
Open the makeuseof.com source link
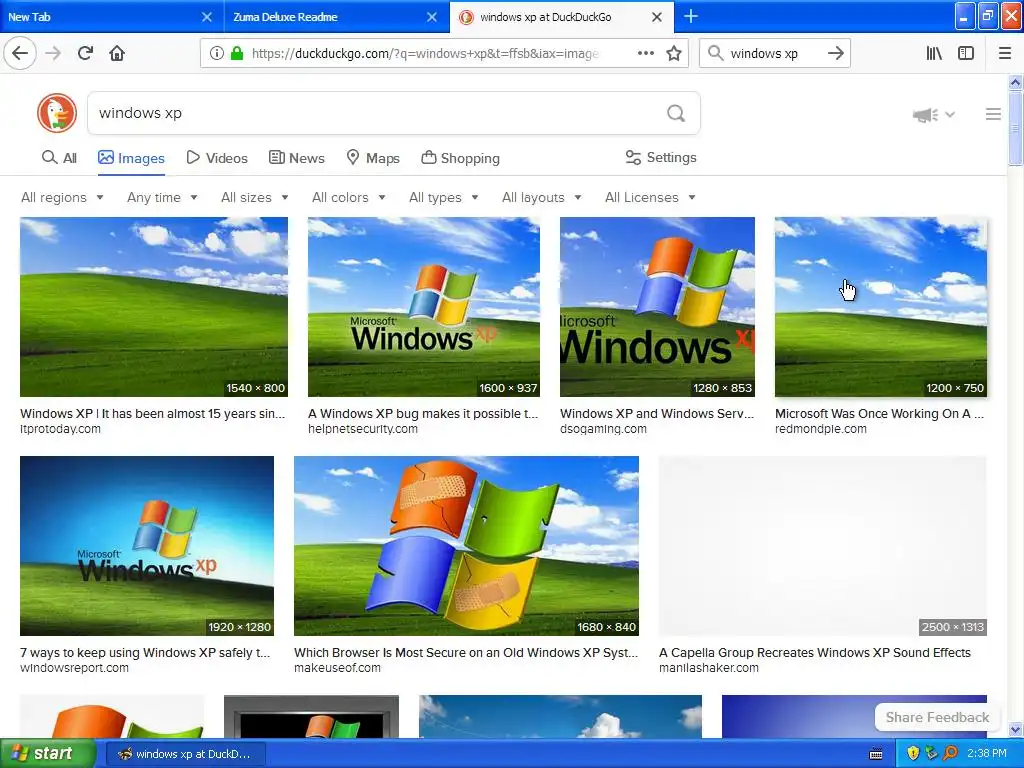(337, 668)
